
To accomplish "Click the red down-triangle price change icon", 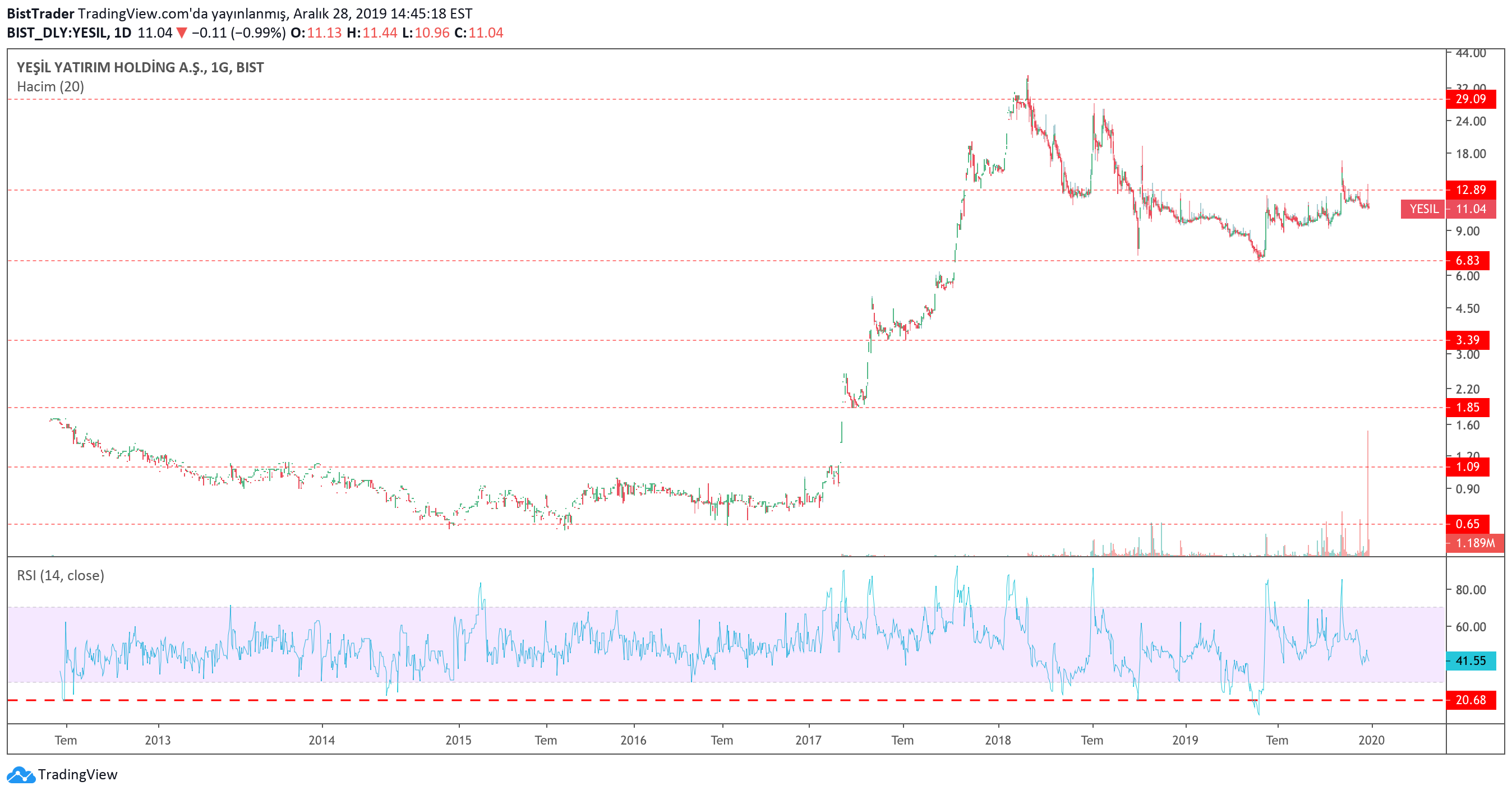I will coord(181,33).
